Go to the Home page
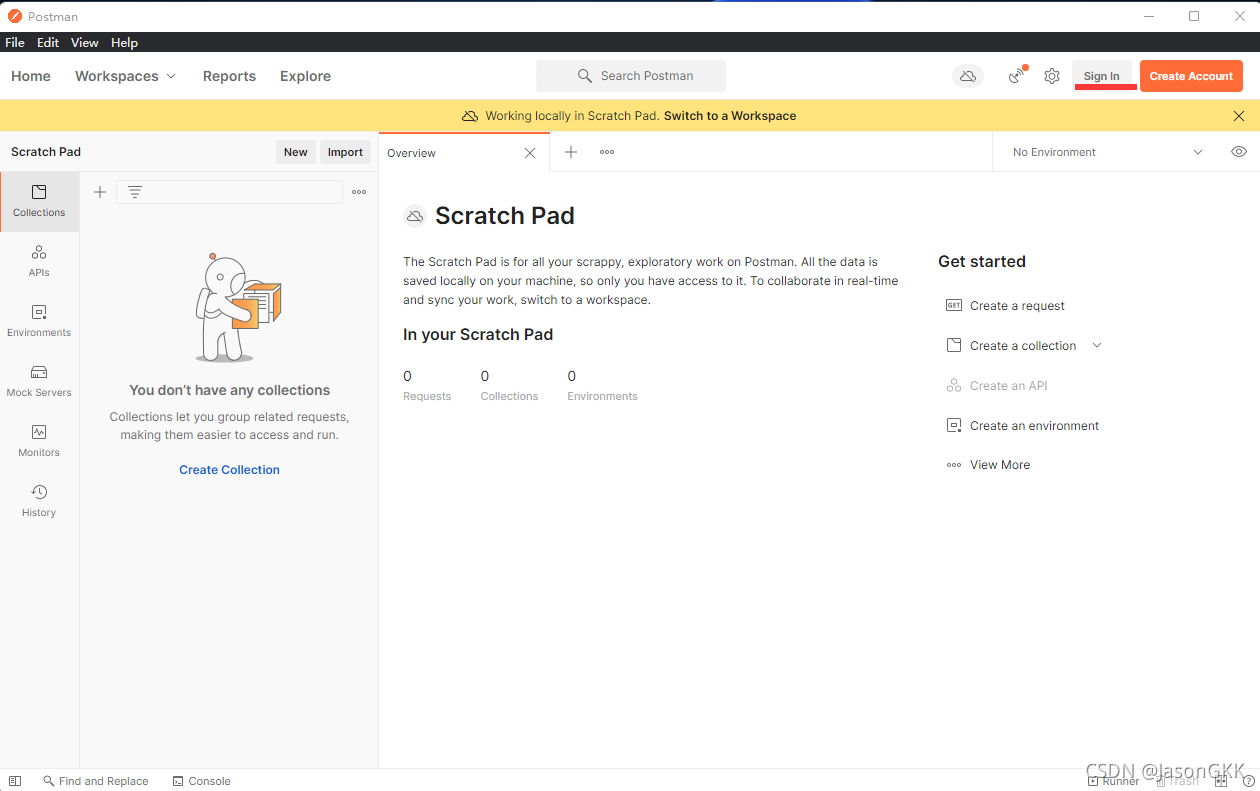 tap(31, 76)
